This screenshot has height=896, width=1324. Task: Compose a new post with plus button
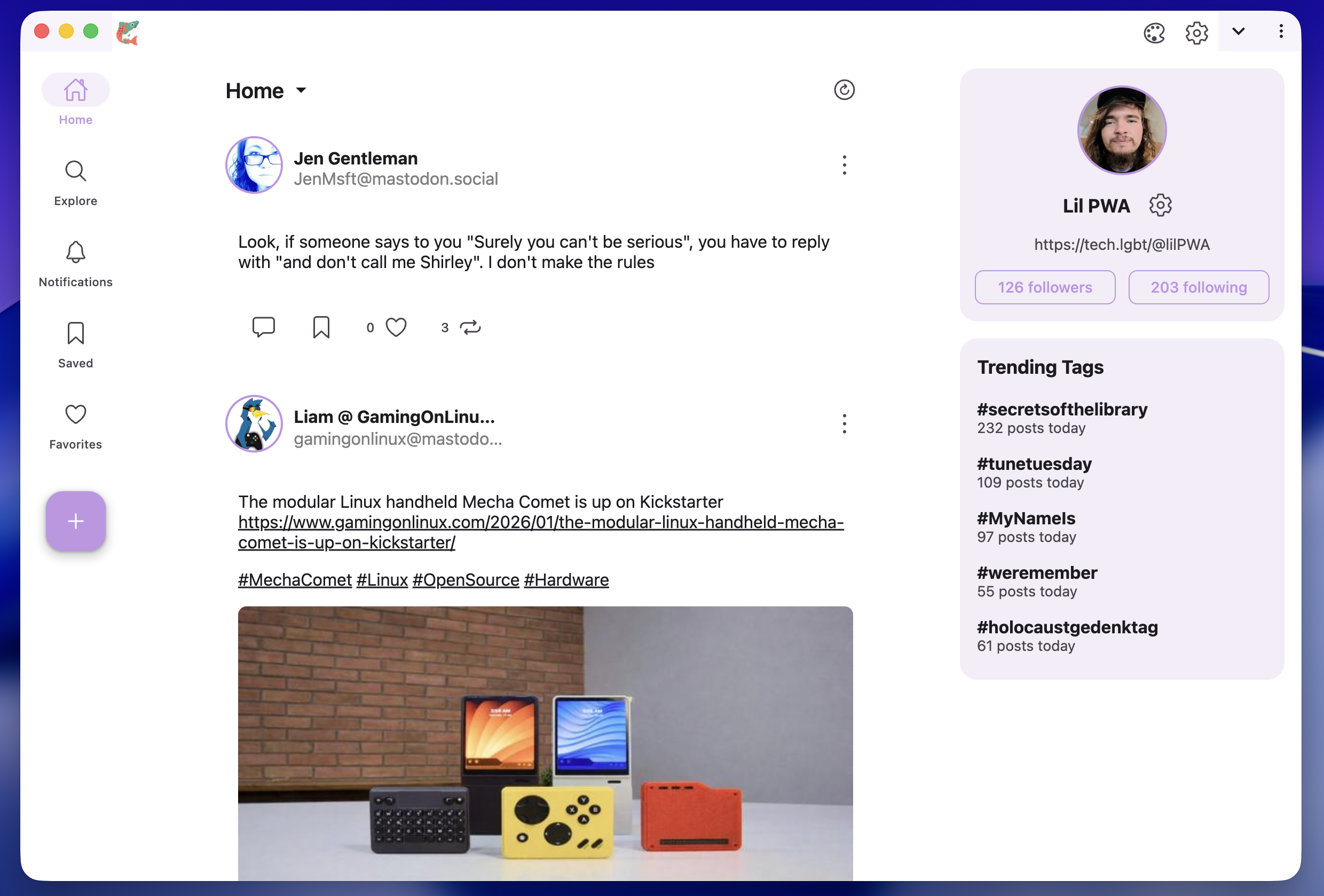point(76,521)
